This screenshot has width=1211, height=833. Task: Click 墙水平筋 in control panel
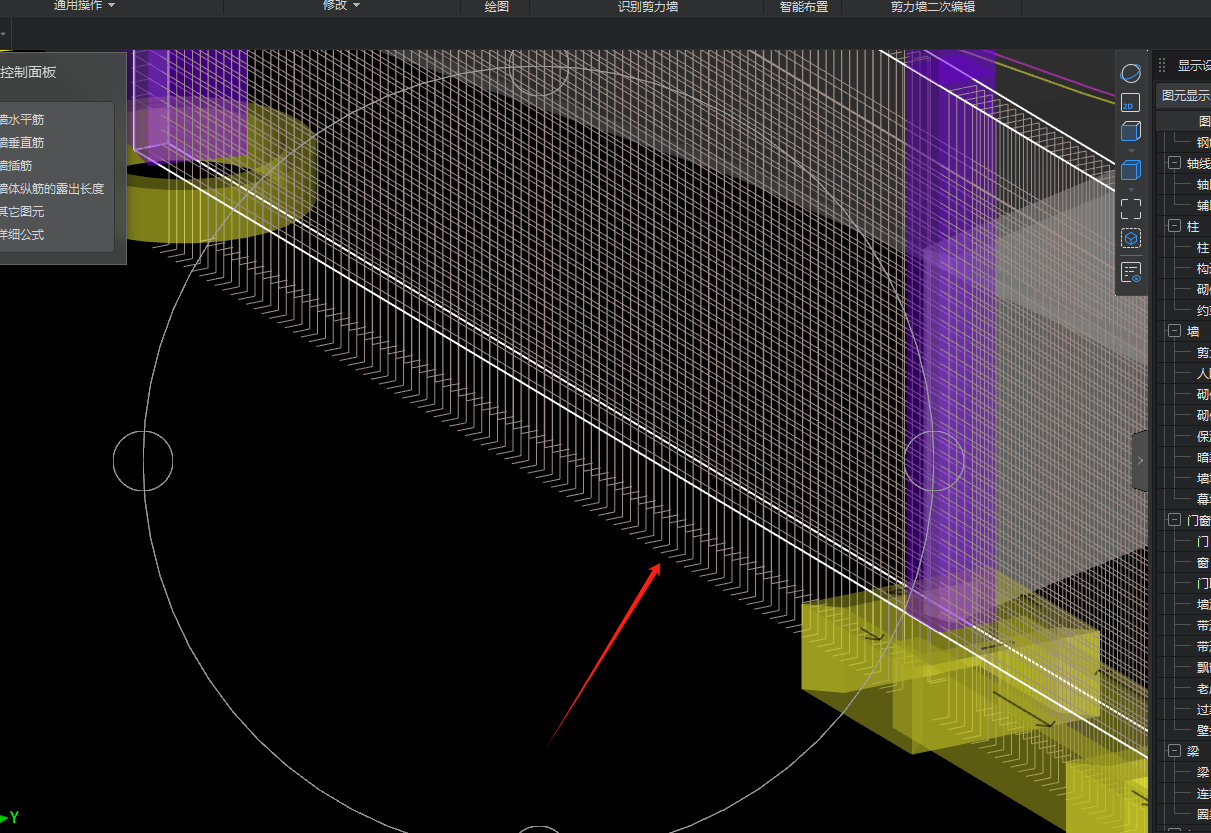click(22, 120)
